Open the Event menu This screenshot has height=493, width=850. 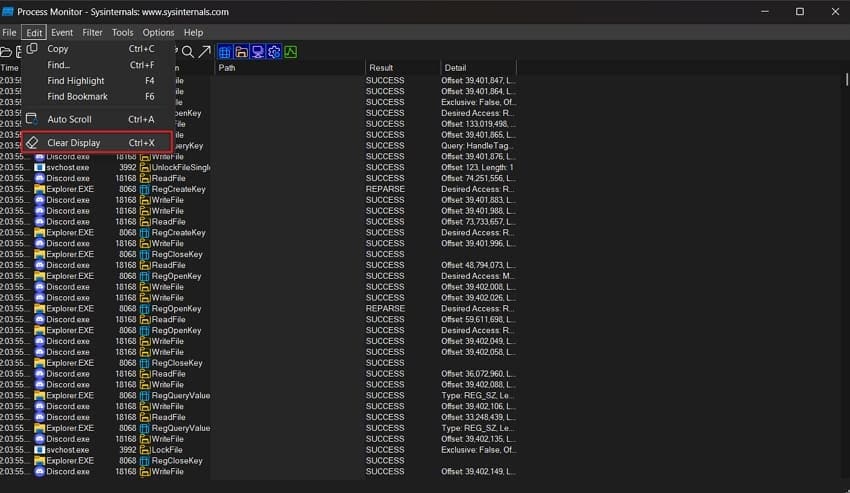62,33
